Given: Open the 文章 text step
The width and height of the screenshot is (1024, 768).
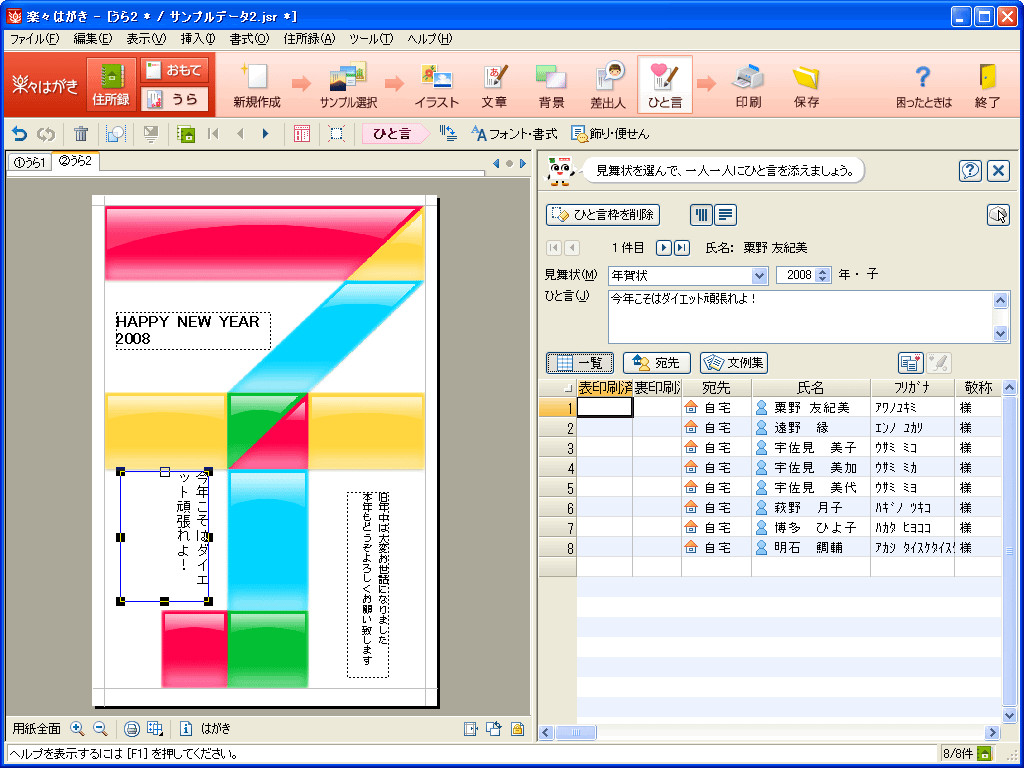Looking at the screenshot, I should click(x=494, y=85).
